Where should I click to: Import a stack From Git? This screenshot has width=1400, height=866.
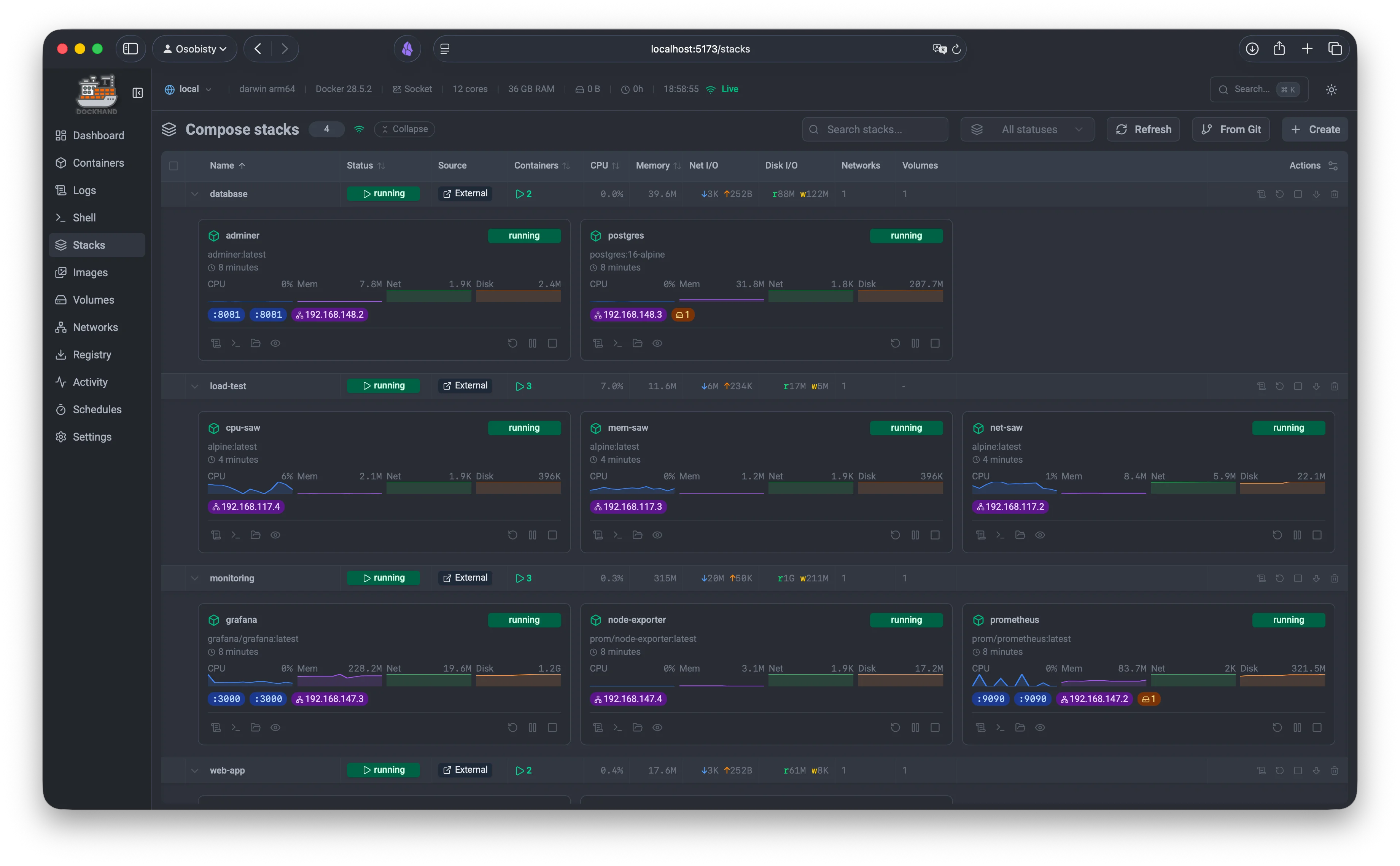1231,129
